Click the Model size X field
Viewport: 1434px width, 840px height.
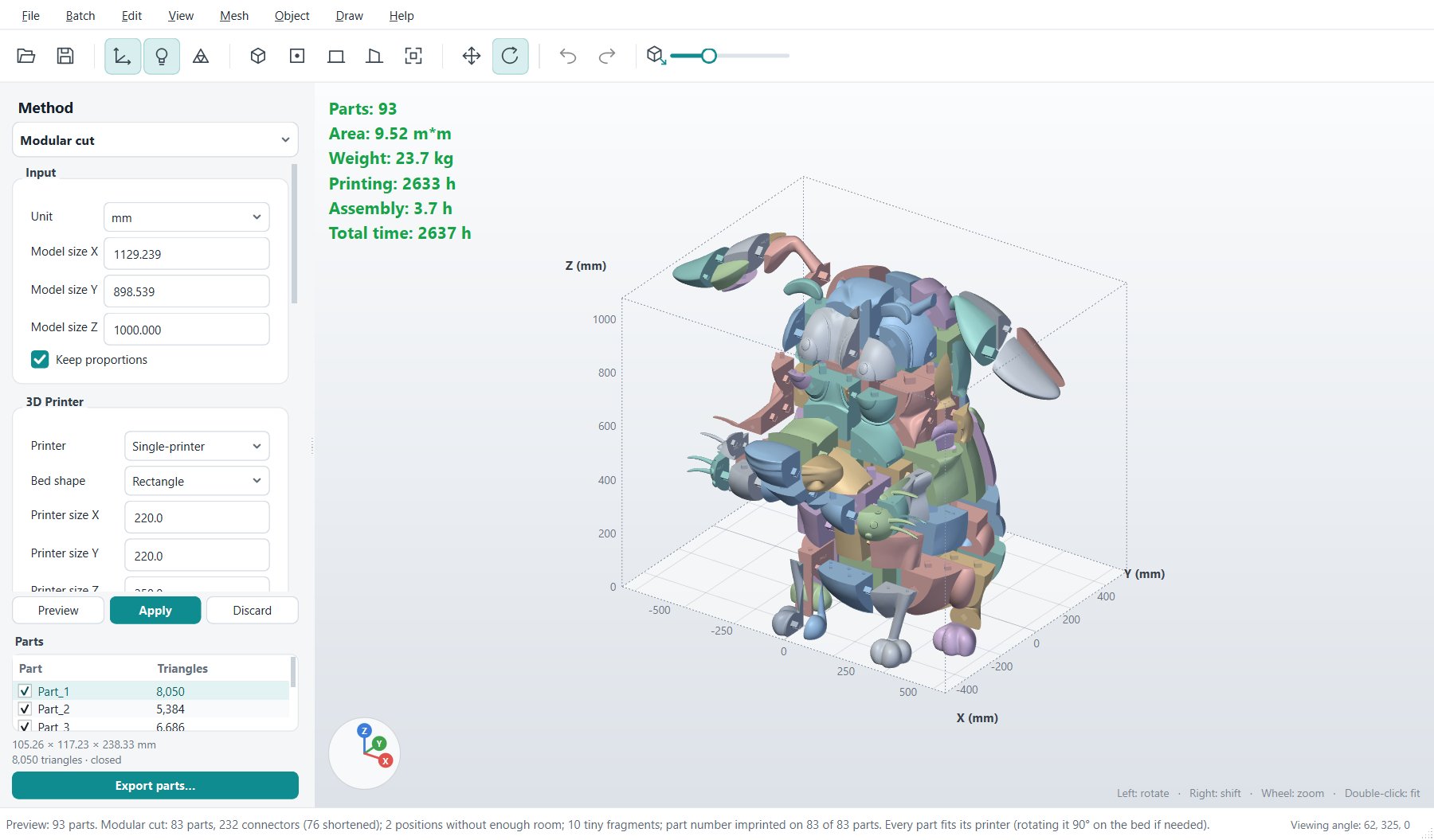tap(186, 254)
